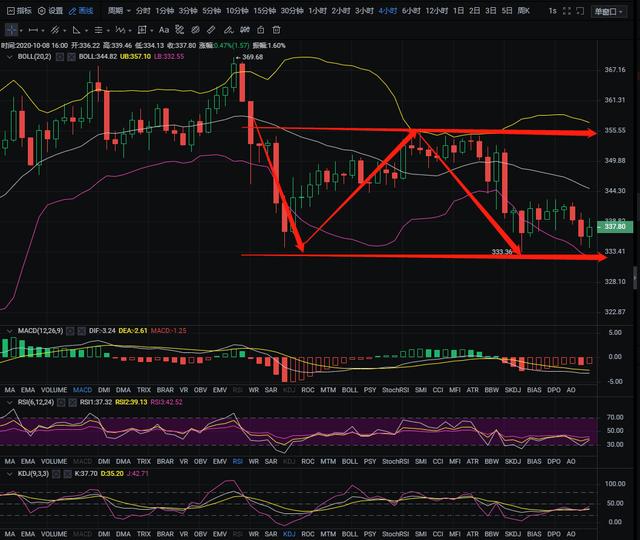This screenshot has width=640, height=540.
Task: Click the broken chain link icon
Action: (x=179, y=29)
